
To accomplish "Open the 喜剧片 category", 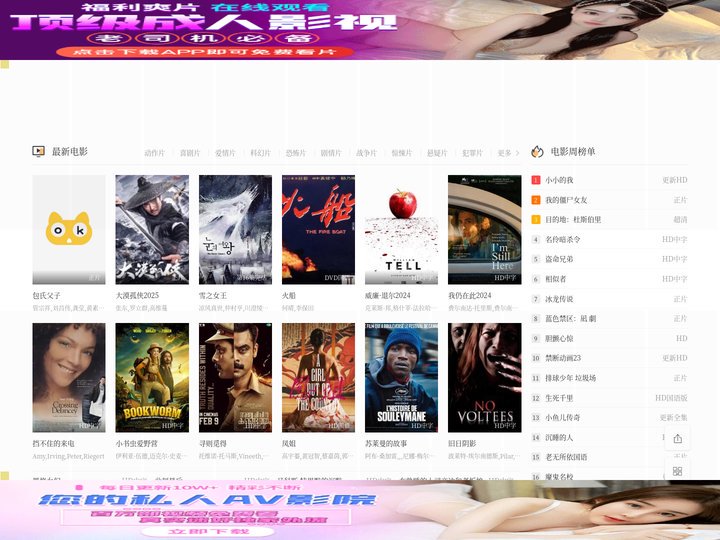I will click(190, 153).
